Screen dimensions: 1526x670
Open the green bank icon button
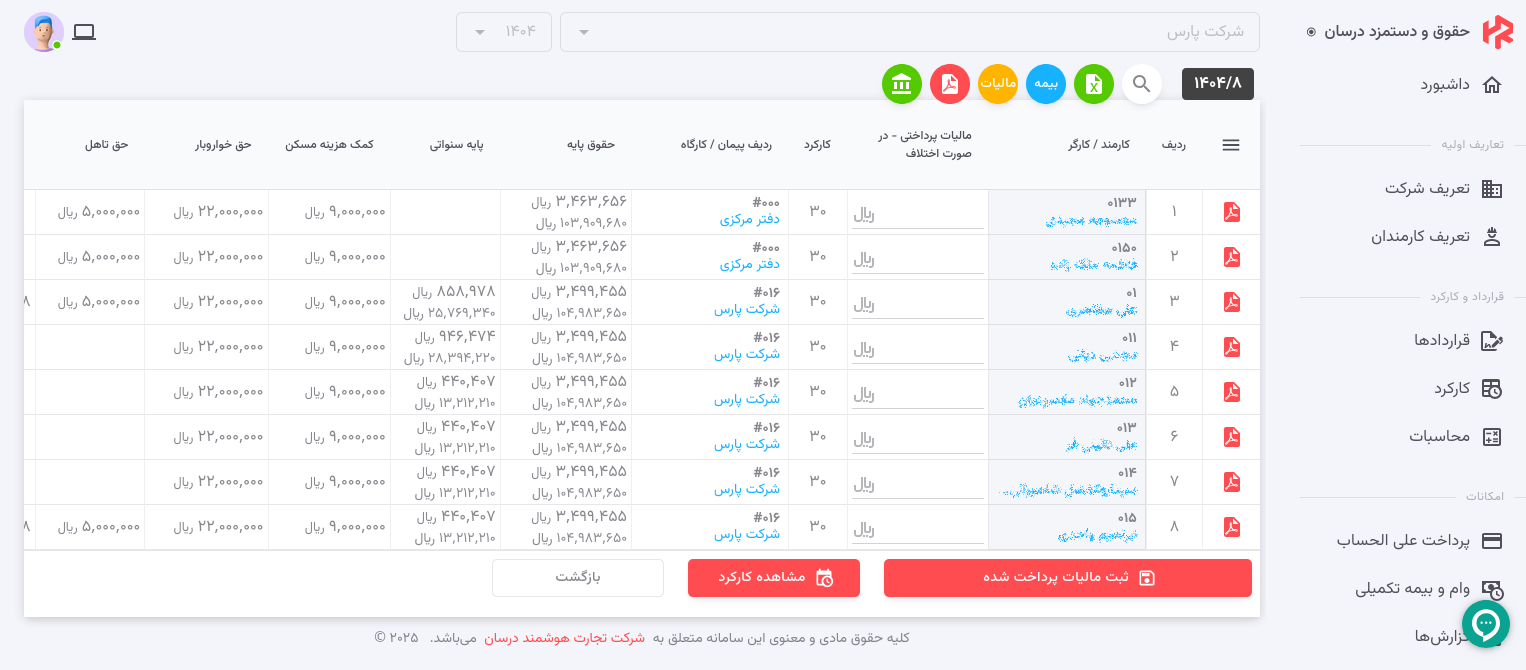point(902,85)
